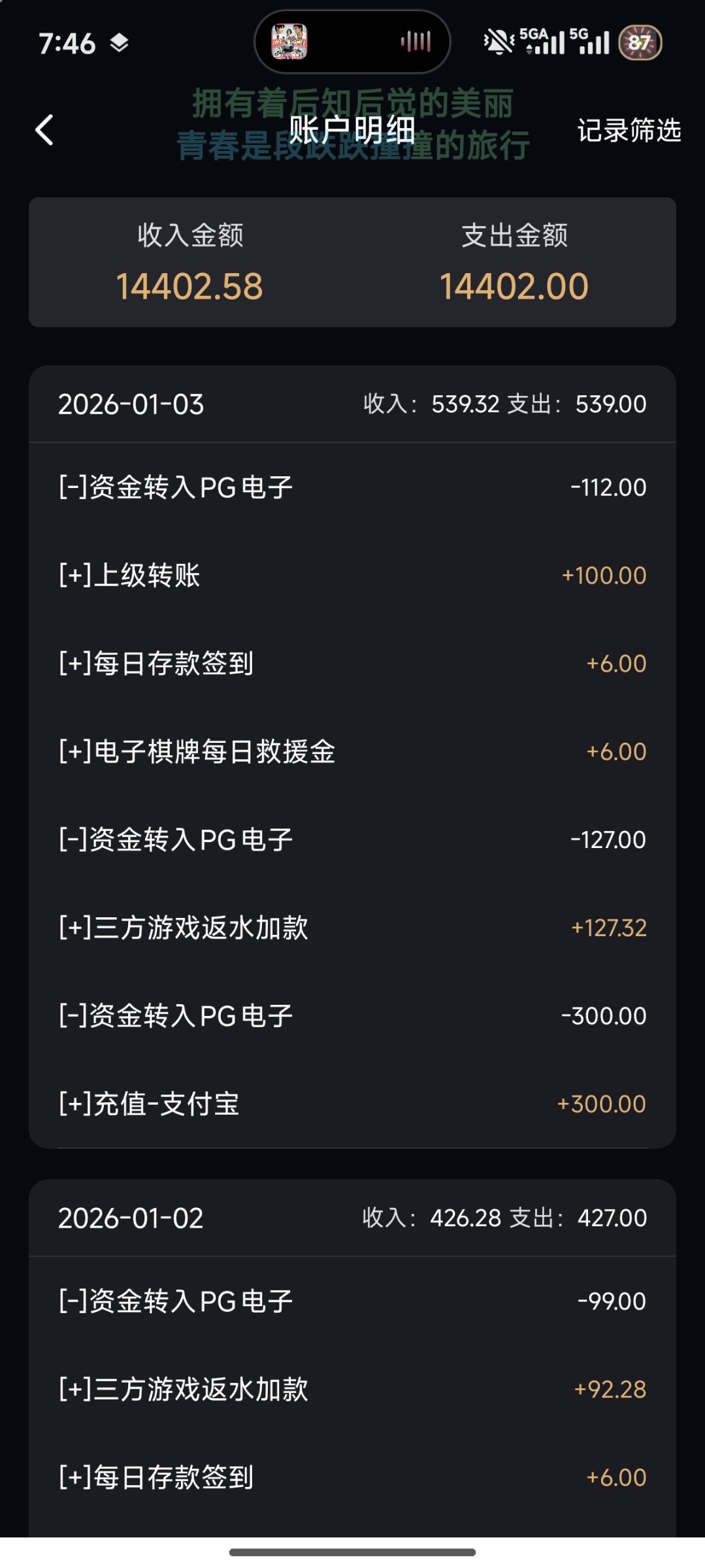Image resolution: width=705 pixels, height=1568 pixels.
Task: Open the 三方游戏返水加款 +127.32 entry
Action: [x=352, y=928]
